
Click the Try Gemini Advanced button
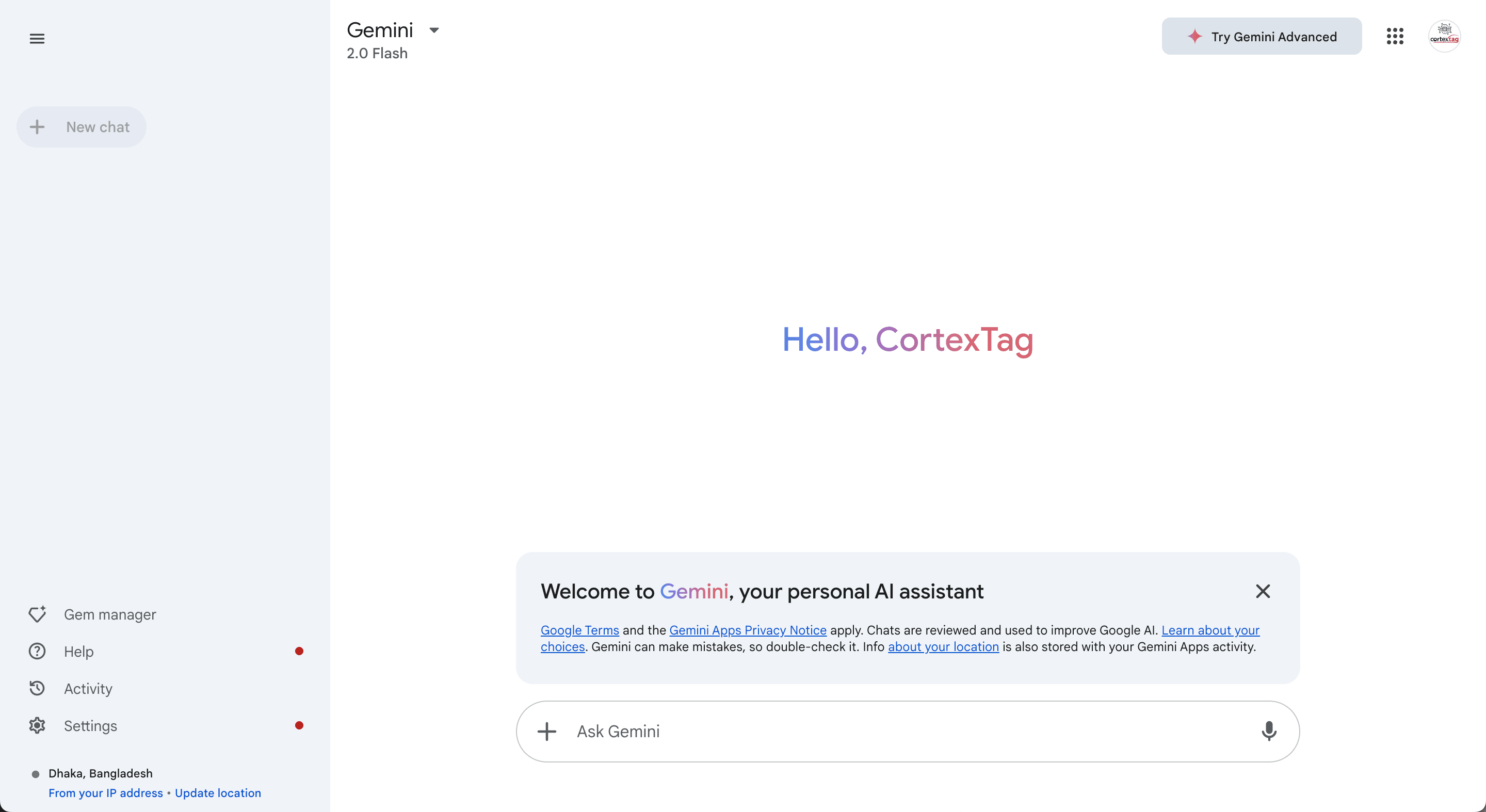[1262, 36]
